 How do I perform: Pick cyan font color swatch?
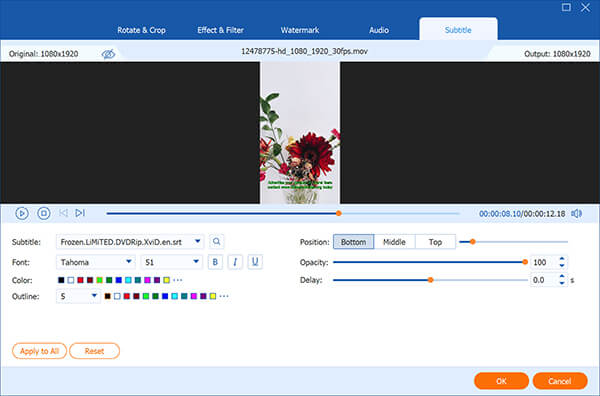[x=128, y=280]
